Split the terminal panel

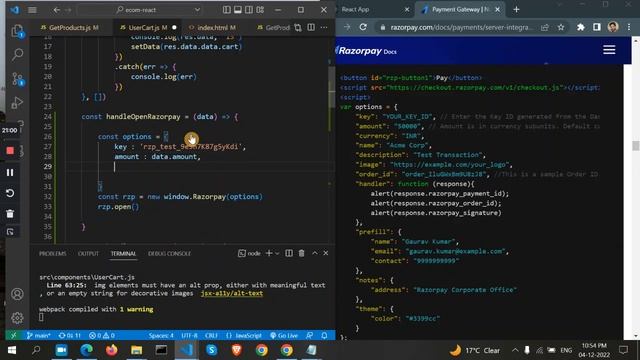pyautogui.click(x=289, y=253)
